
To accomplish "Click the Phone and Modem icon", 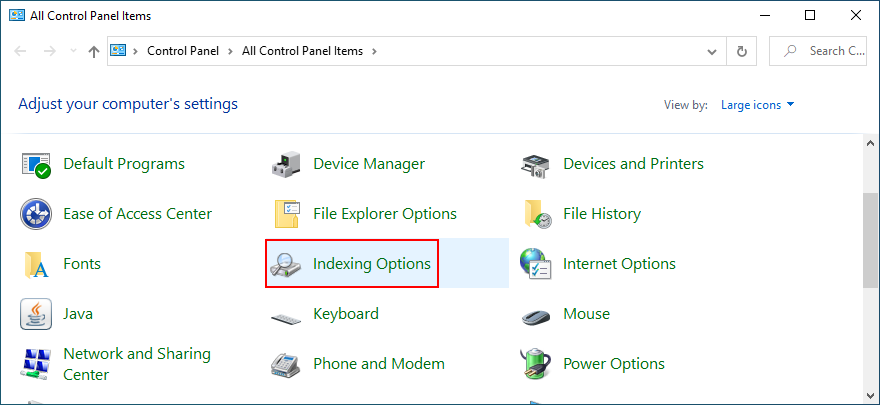I will coord(287,364).
